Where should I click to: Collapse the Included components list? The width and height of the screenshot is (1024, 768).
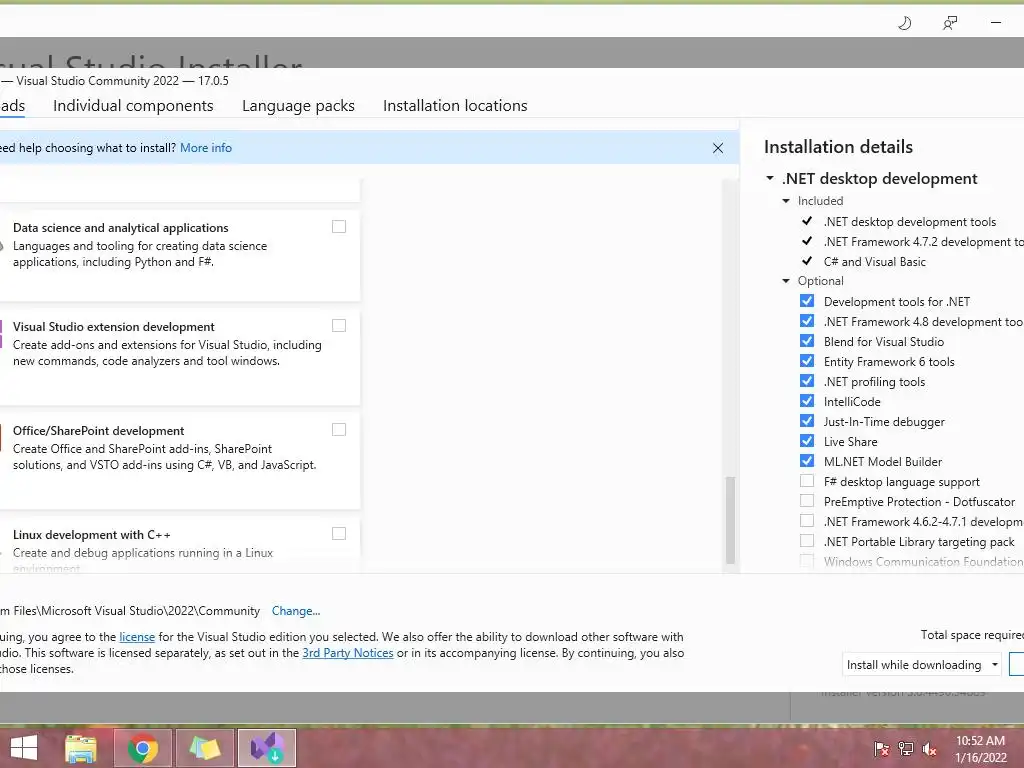[786, 201]
